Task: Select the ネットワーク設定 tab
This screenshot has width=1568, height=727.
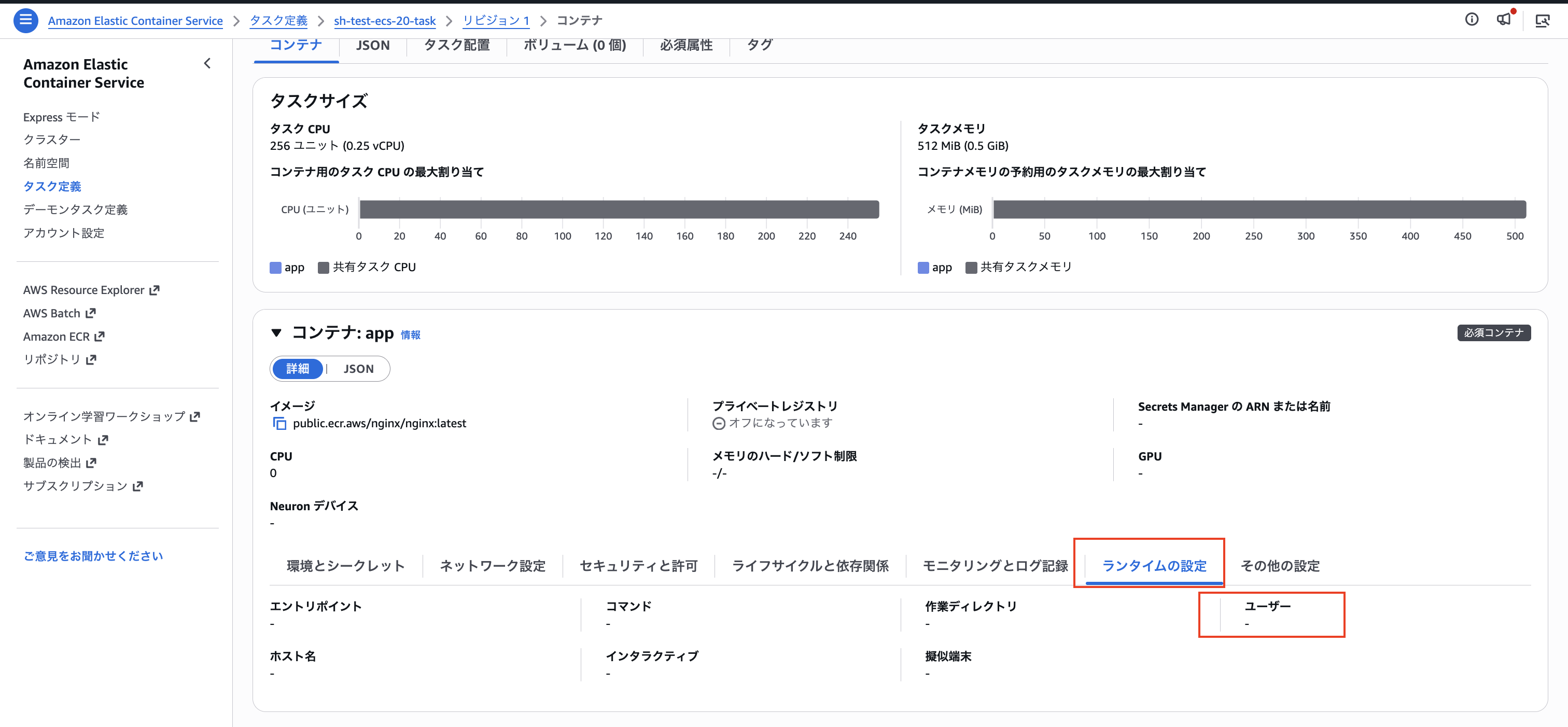Action: tap(493, 566)
